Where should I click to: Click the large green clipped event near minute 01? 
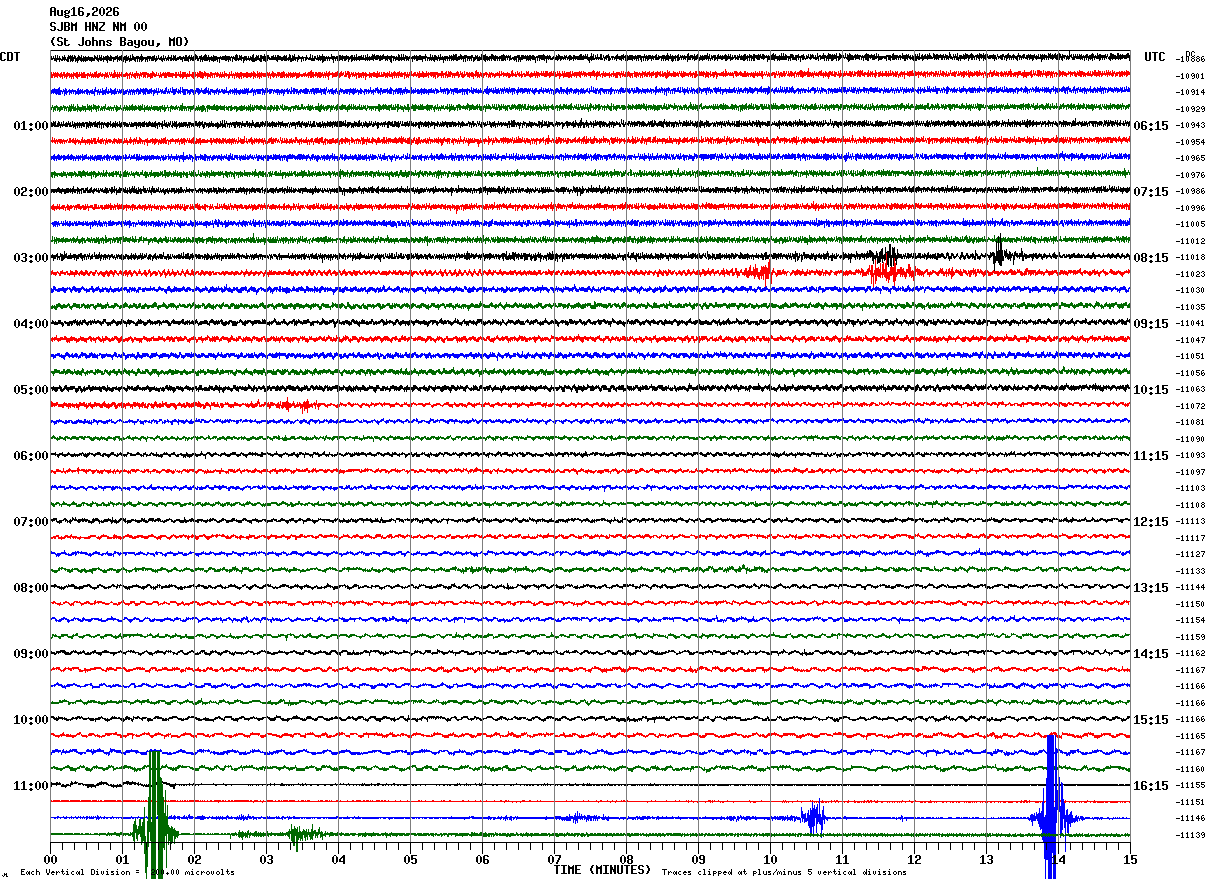point(154,815)
